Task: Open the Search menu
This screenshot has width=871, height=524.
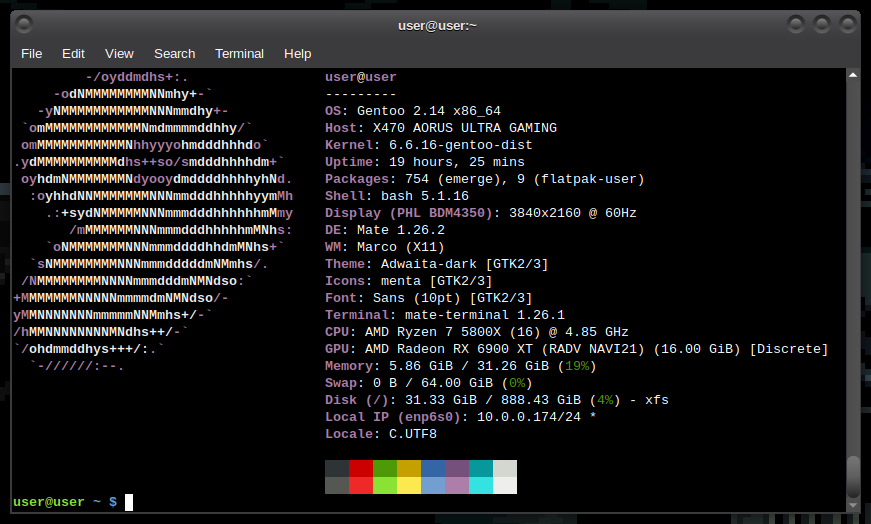Action: pos(174,54)
